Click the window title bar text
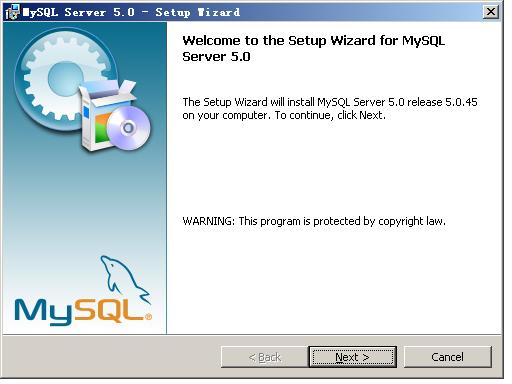The height and width of the screenshot is (384, 512). 131,12
